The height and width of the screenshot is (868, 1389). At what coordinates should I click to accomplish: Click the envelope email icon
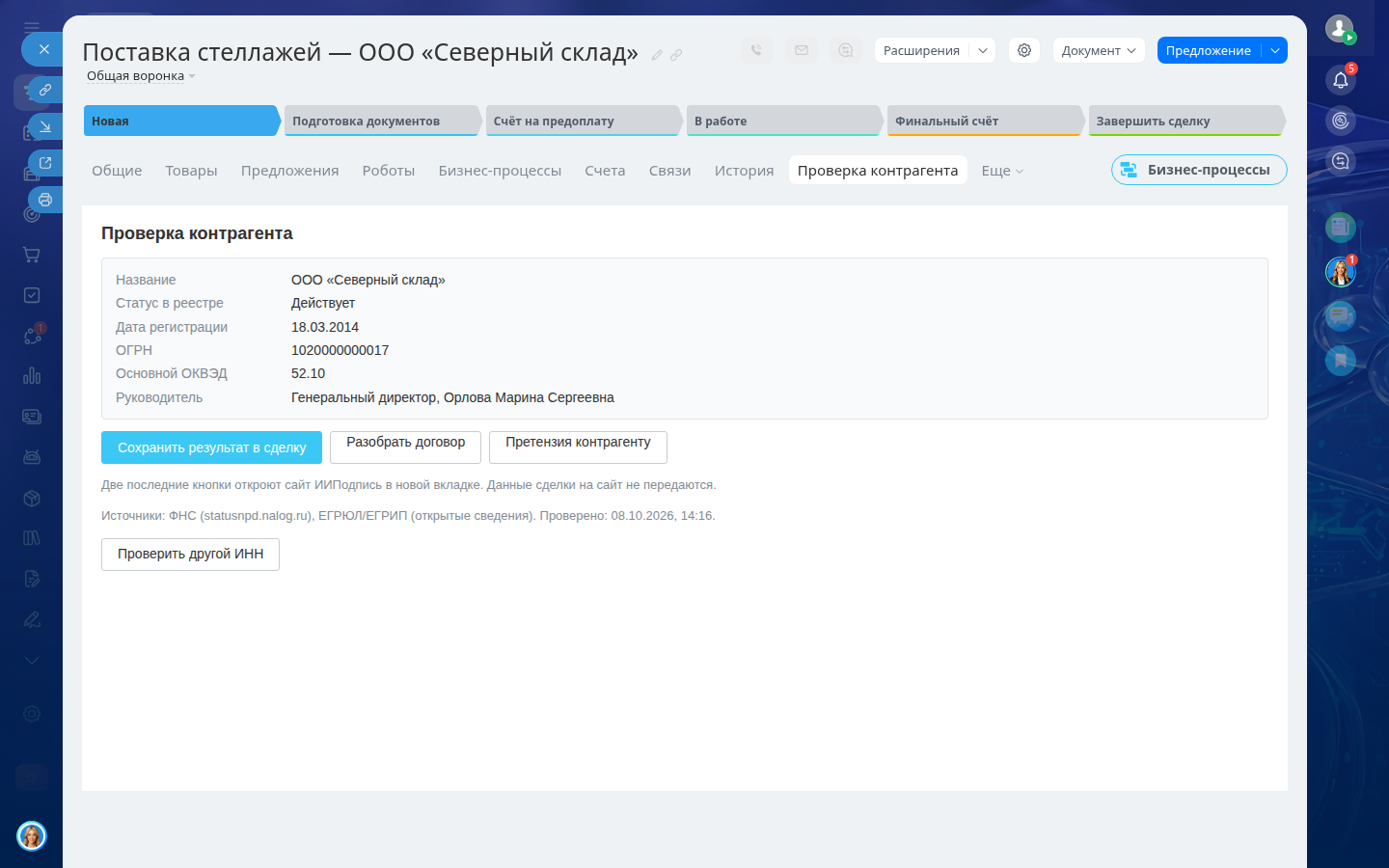[x=802, y=50]
